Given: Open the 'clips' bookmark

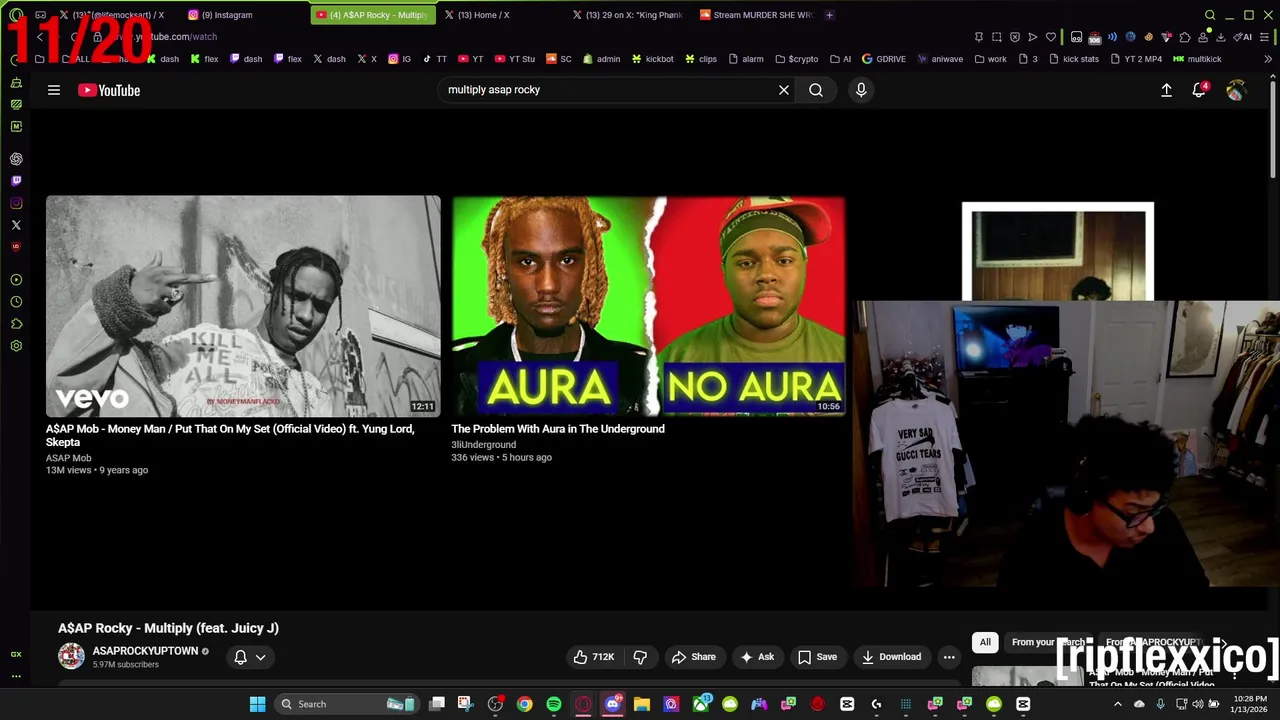Looking at the screenshot, I should [700, 59].
